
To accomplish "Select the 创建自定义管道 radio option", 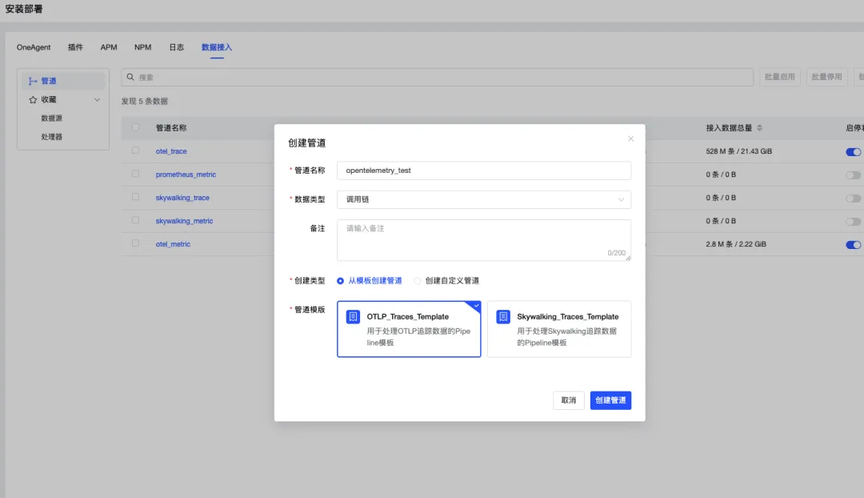I will pyautogui.click(x=418, y=281).
